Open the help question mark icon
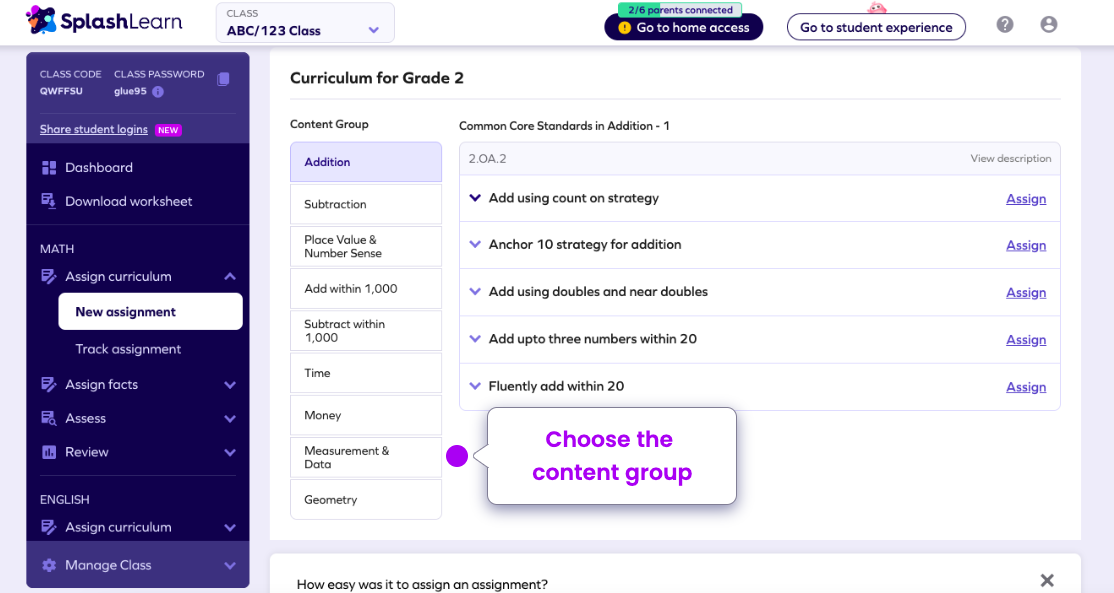 click(x=1005, y=25)
